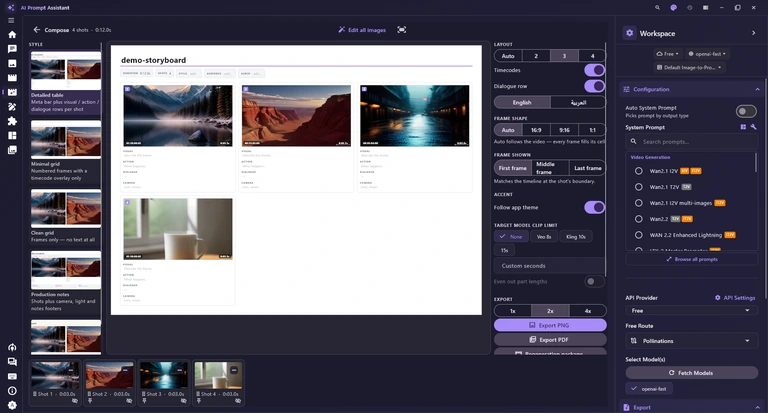768x413 pixels.
Task: Open the wrench icon beside System Prompt
Action: 753,127
